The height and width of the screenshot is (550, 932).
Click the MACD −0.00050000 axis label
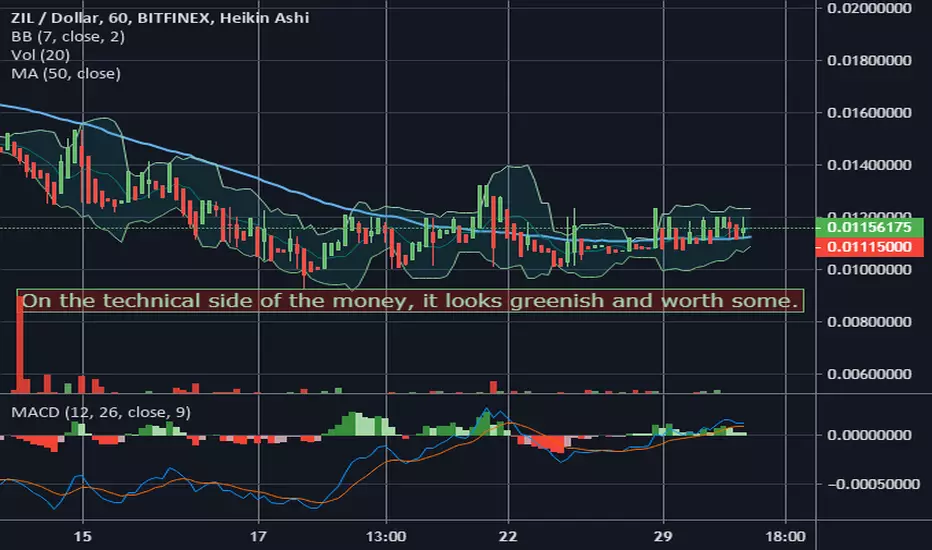tap(873, 484)
